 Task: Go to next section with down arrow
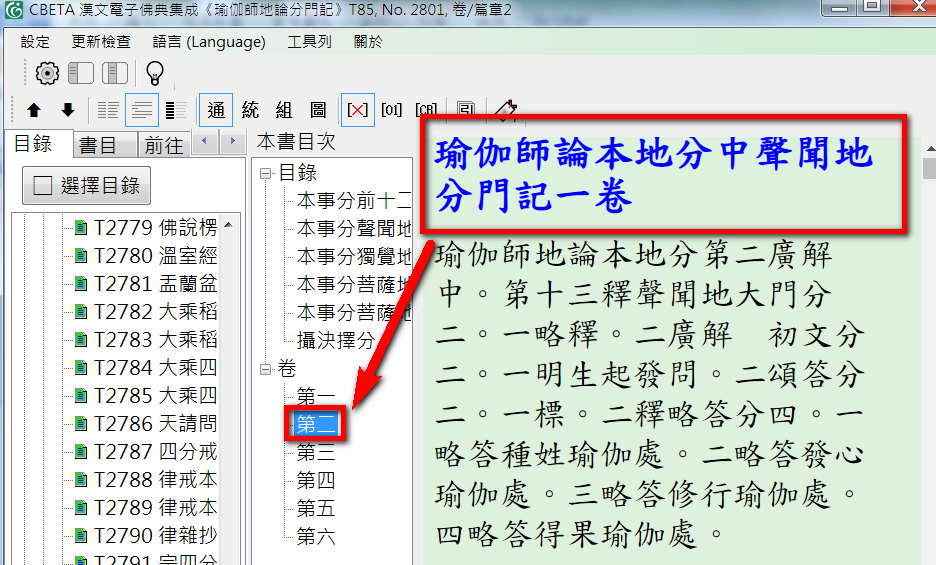click(x=68, y=110)
